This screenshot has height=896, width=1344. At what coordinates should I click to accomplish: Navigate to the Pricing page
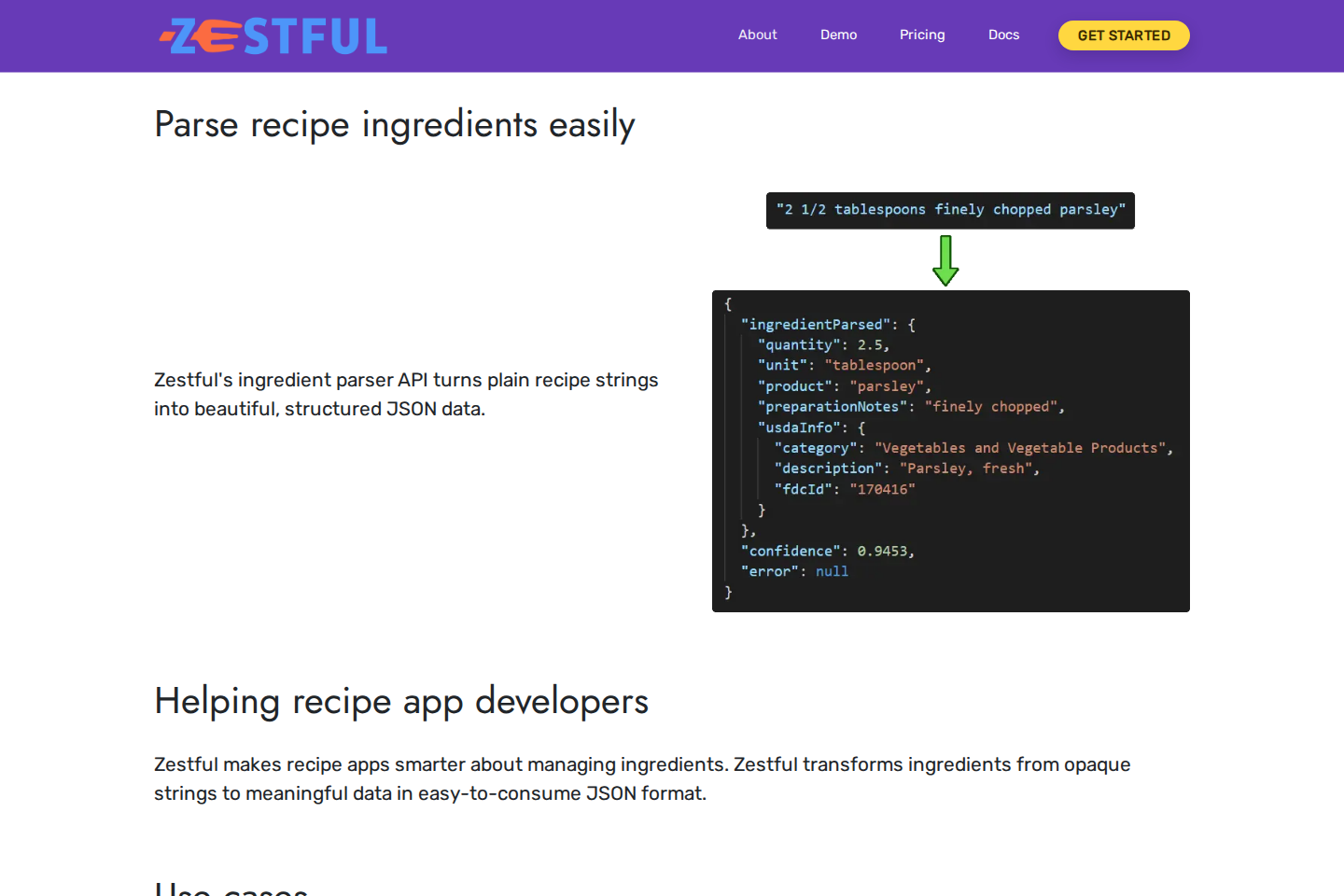pos(922,35)
